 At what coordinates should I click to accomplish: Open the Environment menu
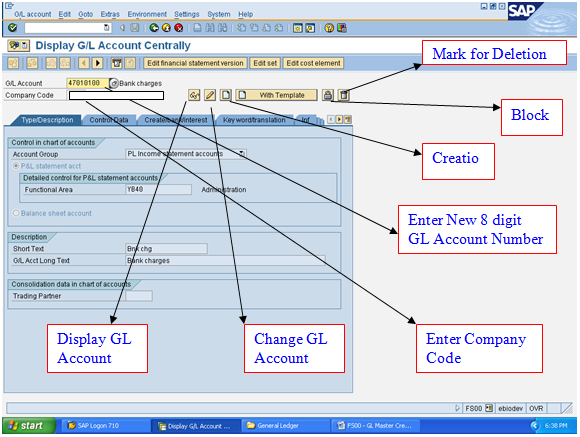(147, 14)
